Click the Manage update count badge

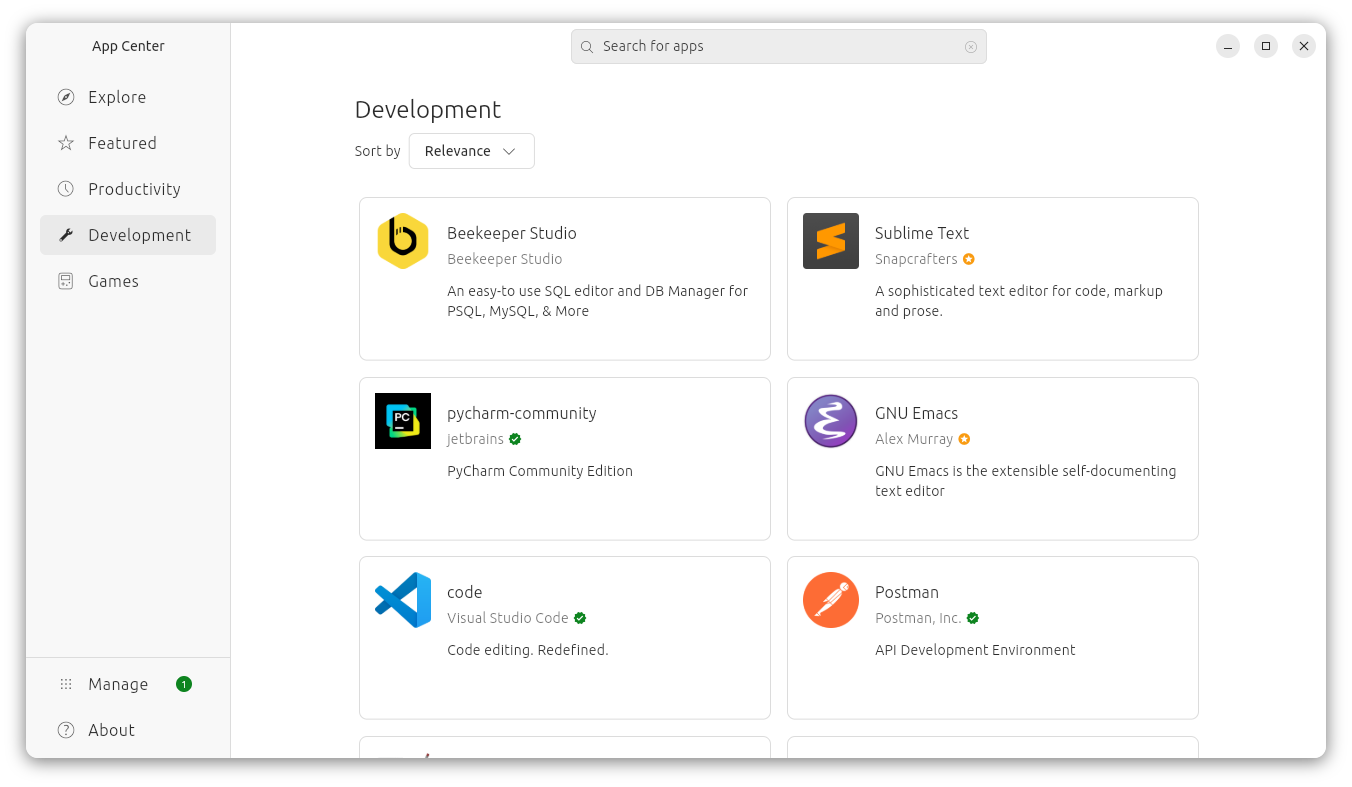[184, 684]
